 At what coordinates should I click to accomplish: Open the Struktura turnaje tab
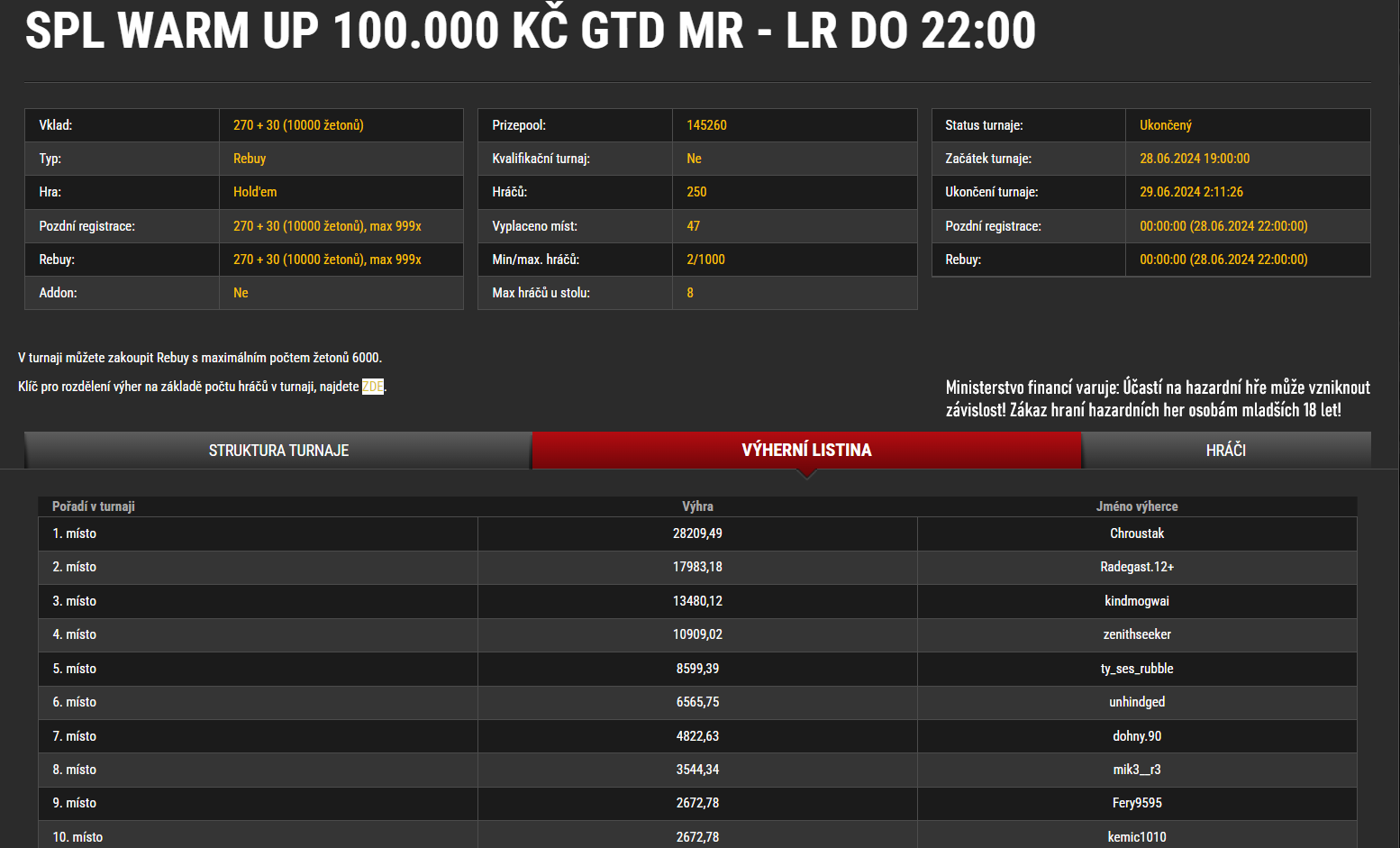click(x=278, y=451)
